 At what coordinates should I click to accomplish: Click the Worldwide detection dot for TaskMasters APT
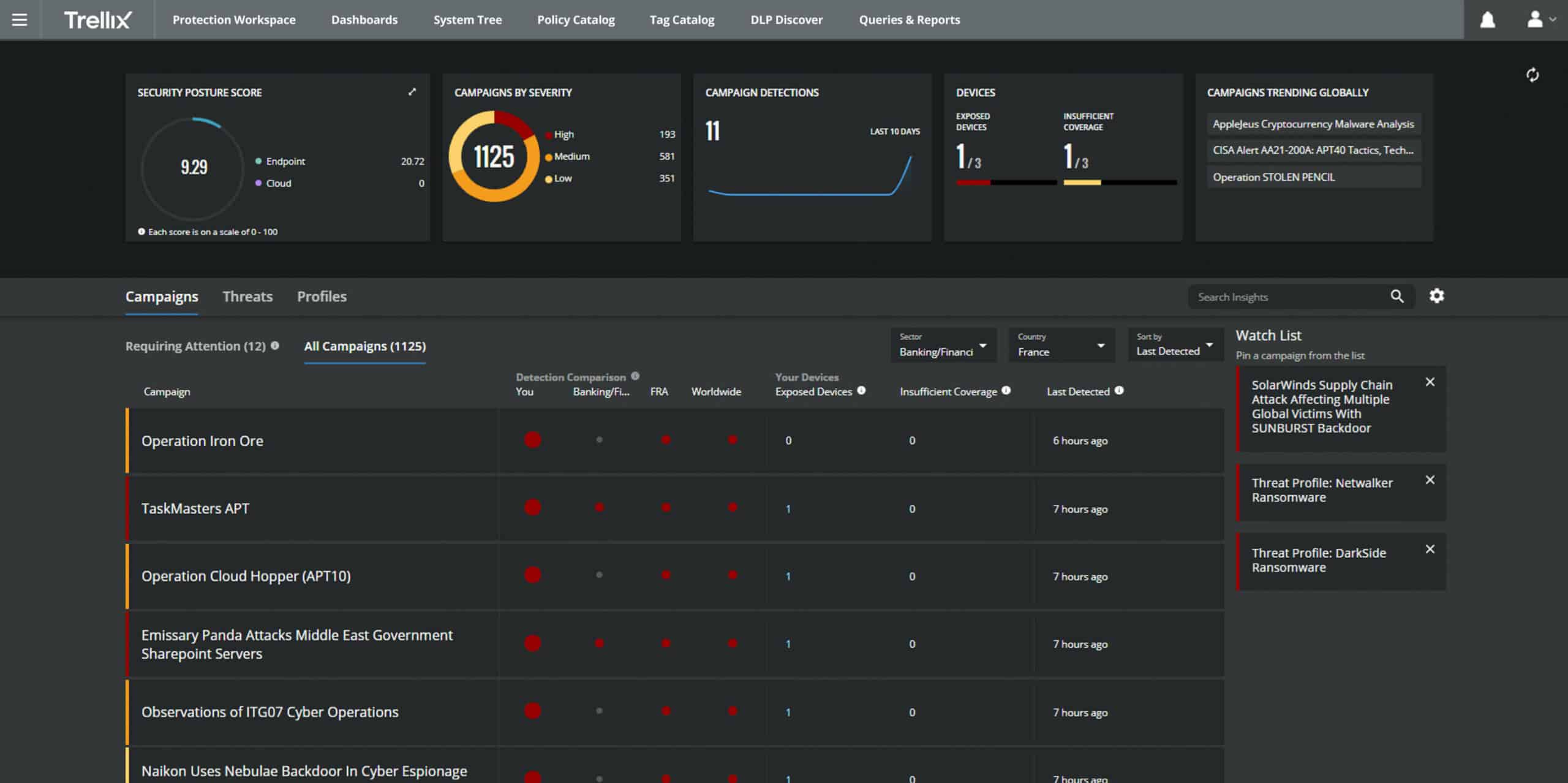(x=733, y=507)
